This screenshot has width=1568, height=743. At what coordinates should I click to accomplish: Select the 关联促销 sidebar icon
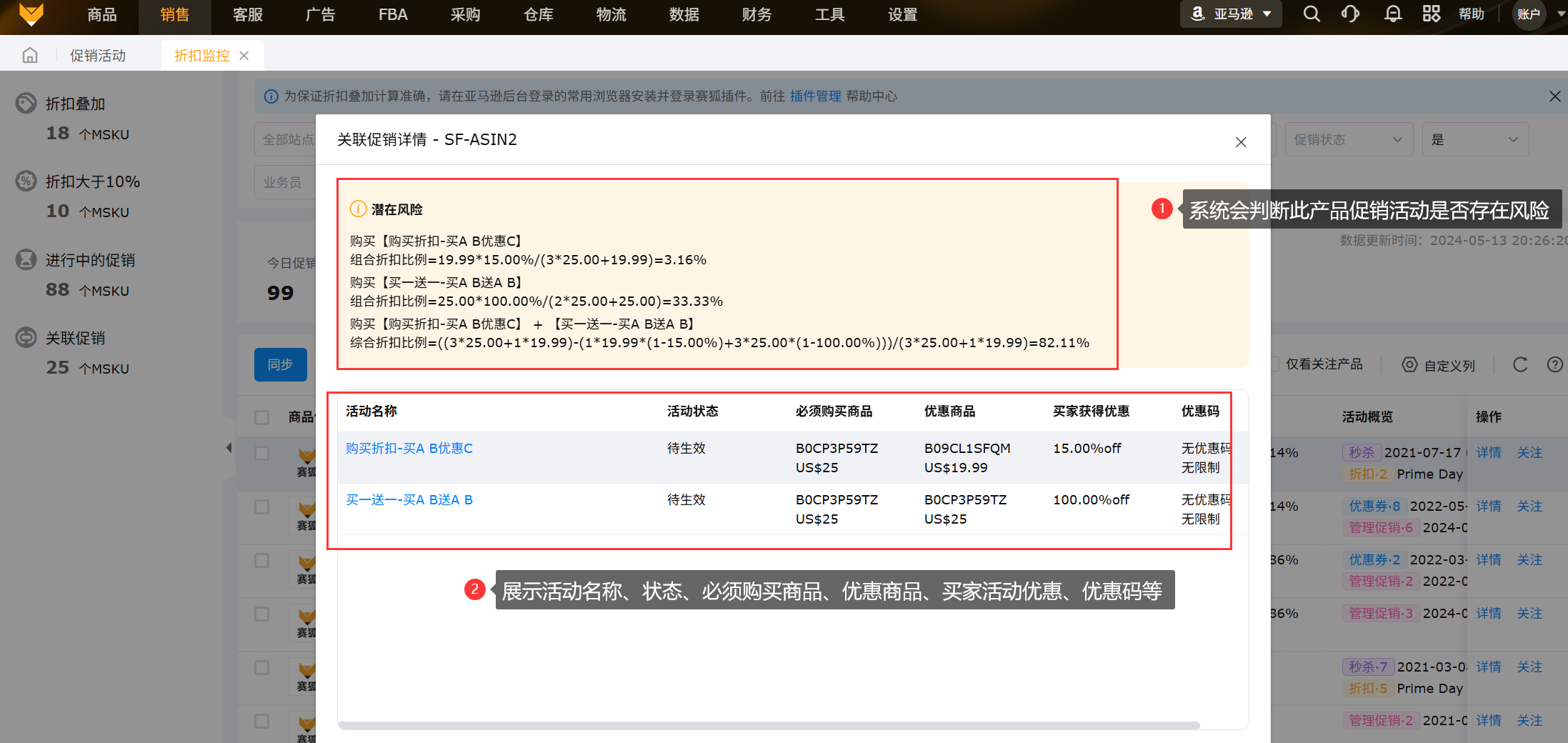[26, 338]
